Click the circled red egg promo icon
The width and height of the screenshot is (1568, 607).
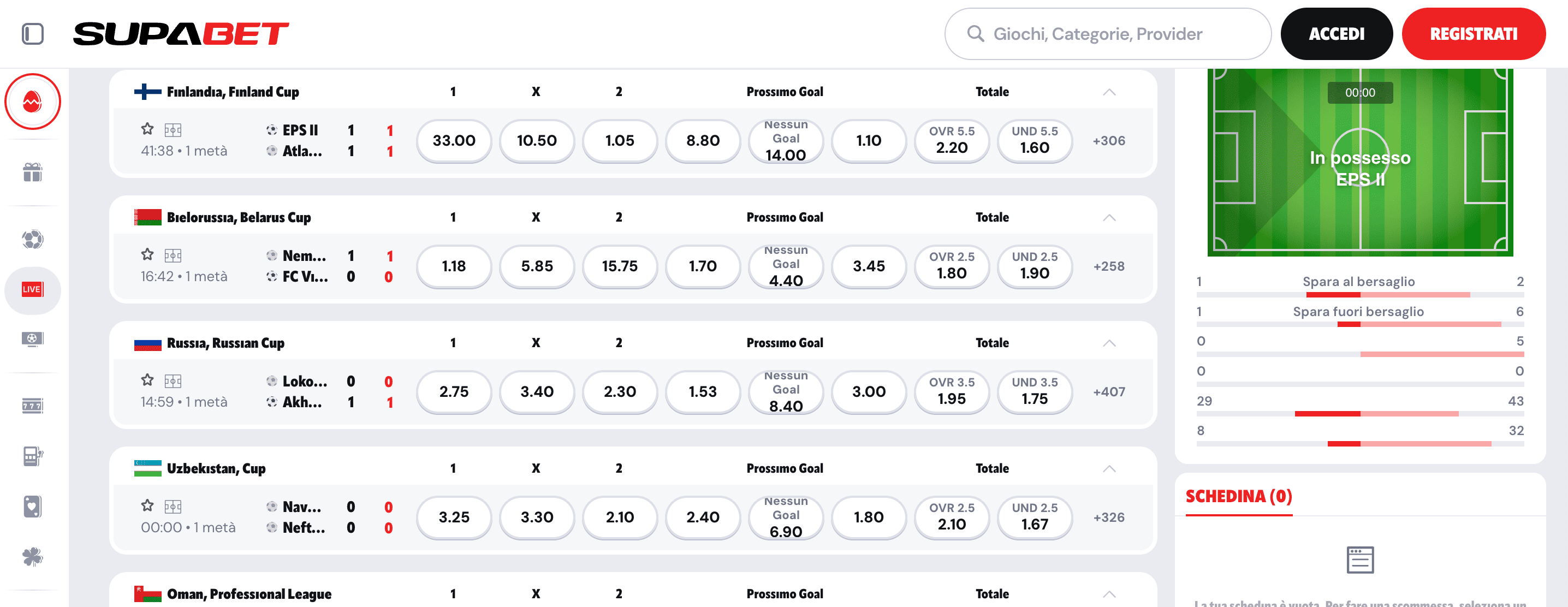click(33, 102)
